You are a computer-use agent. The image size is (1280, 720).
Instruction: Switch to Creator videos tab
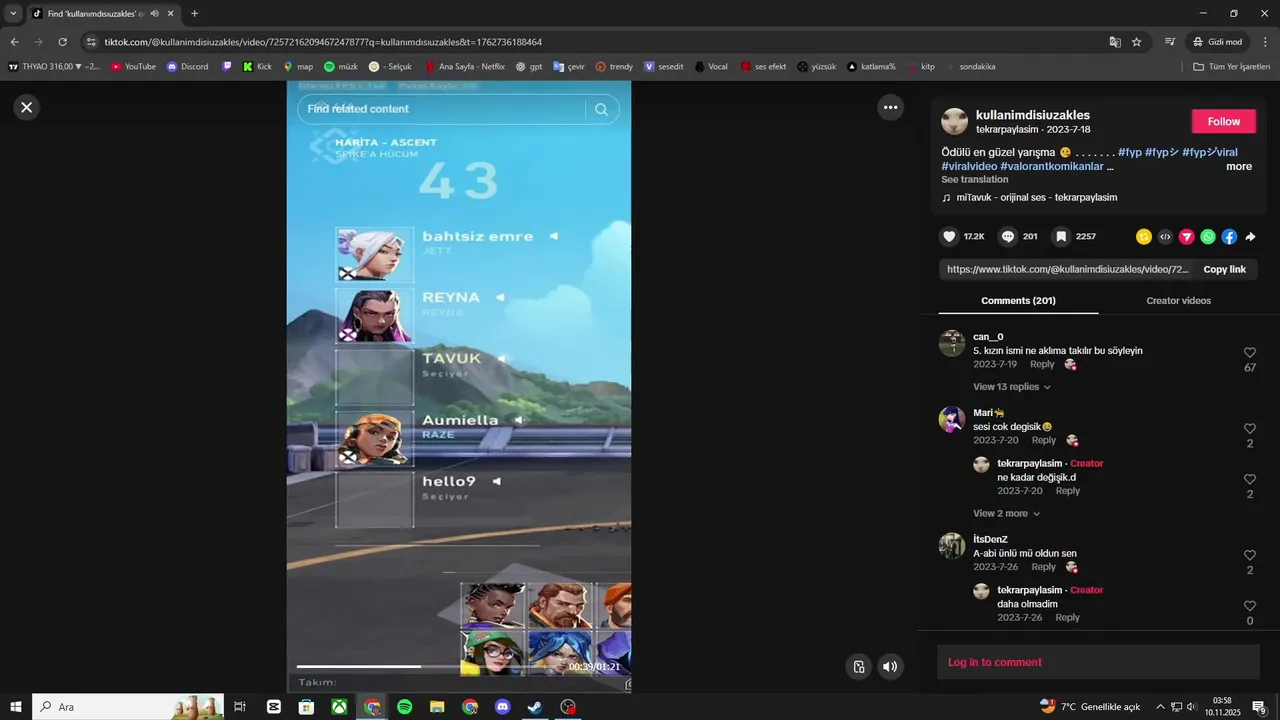click(x=1178, y=301)
